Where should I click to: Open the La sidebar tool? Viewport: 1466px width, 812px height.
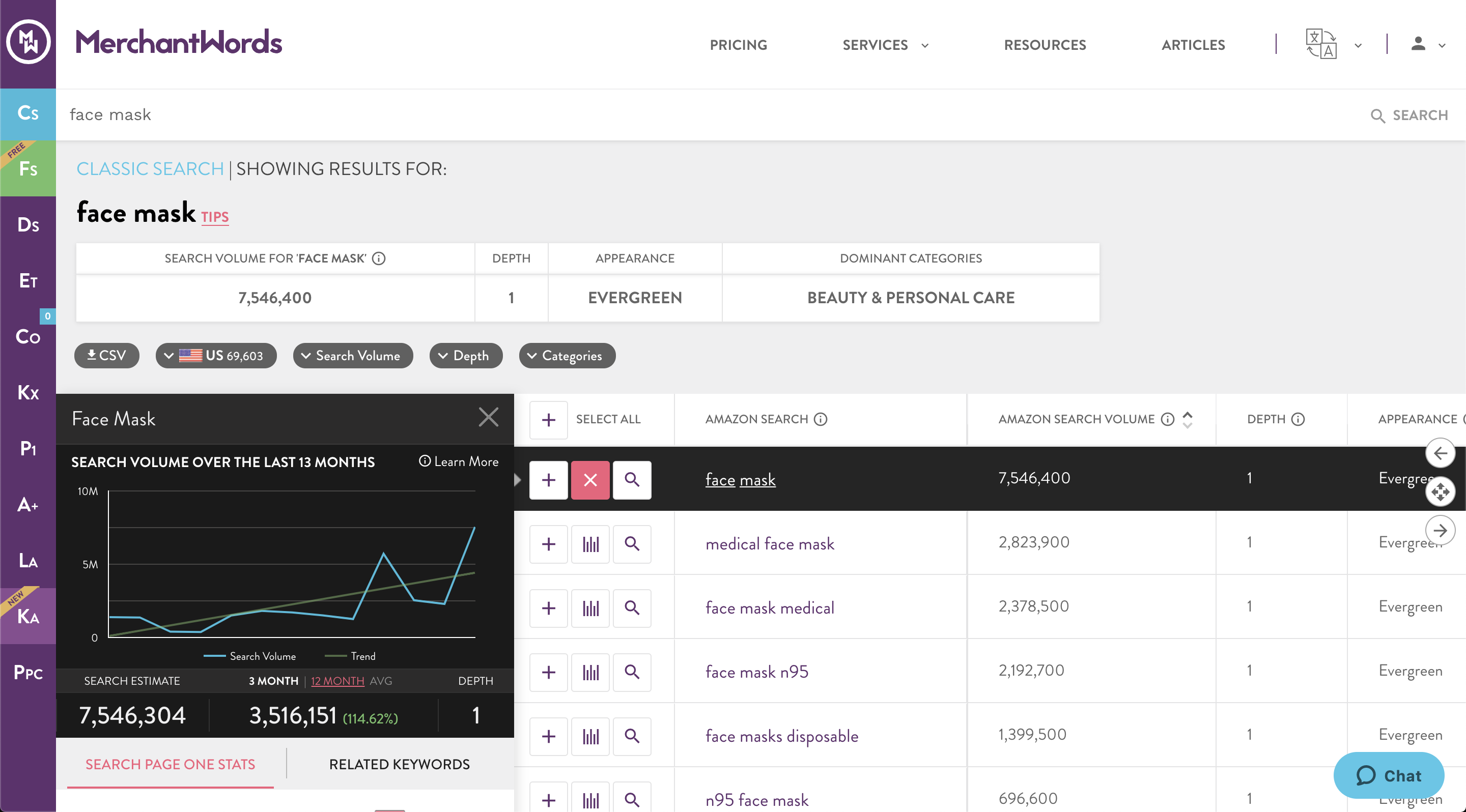[28, 560]
